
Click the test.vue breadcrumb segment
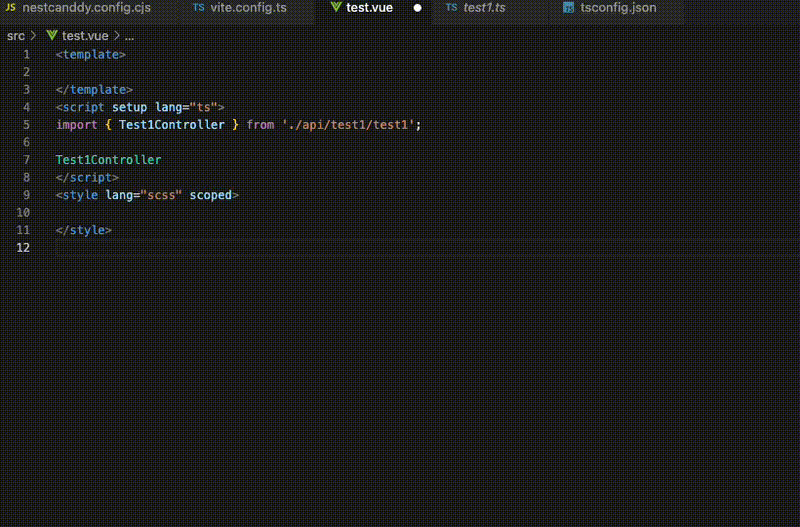[85, 36]
